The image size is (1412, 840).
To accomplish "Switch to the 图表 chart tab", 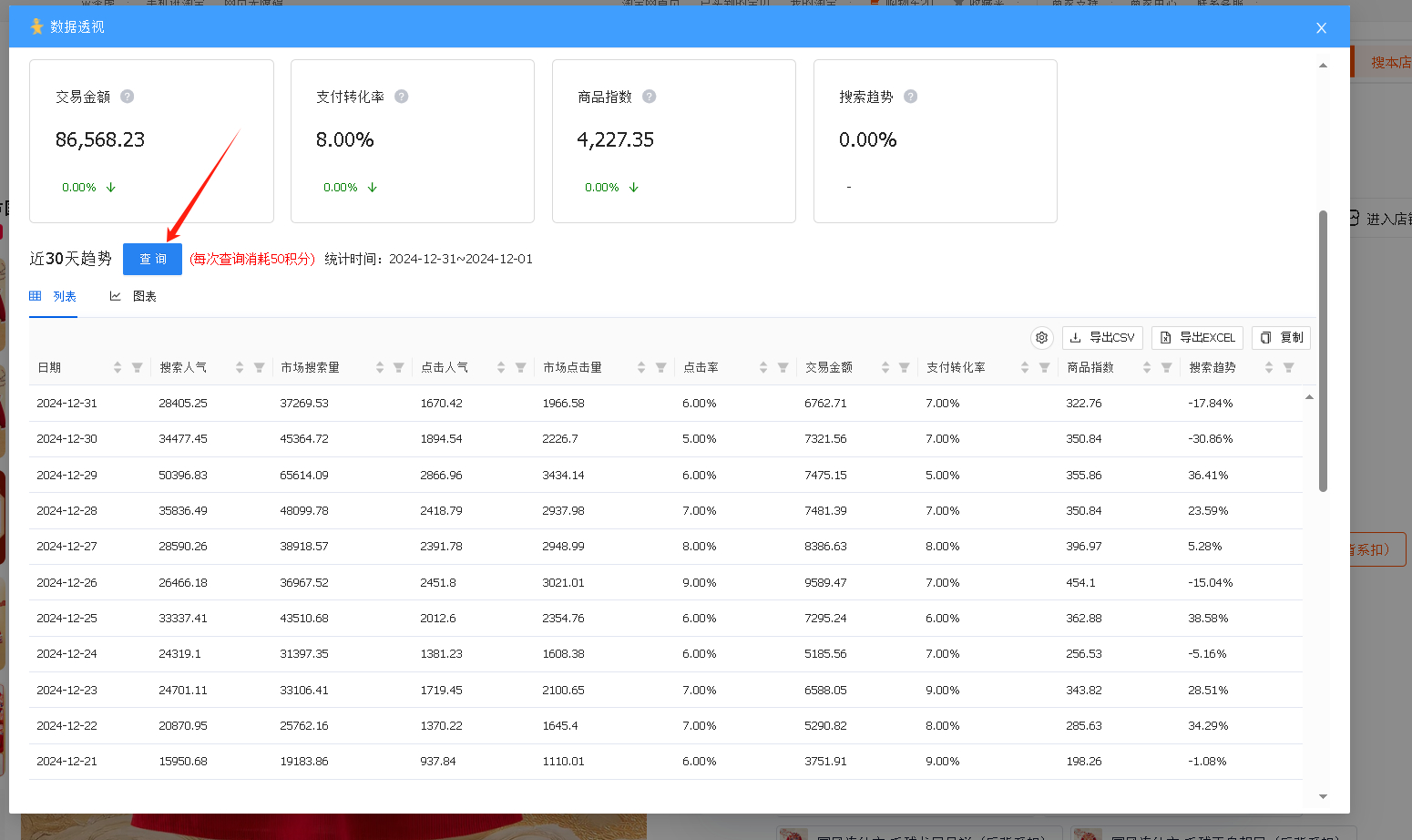I will click(x=133, y=297).
